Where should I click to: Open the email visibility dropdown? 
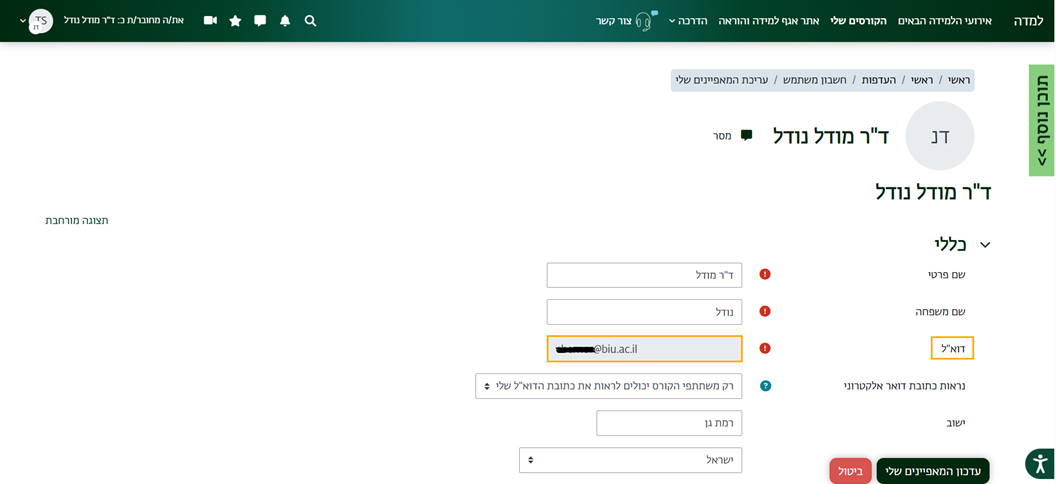[x=608, y=386]
